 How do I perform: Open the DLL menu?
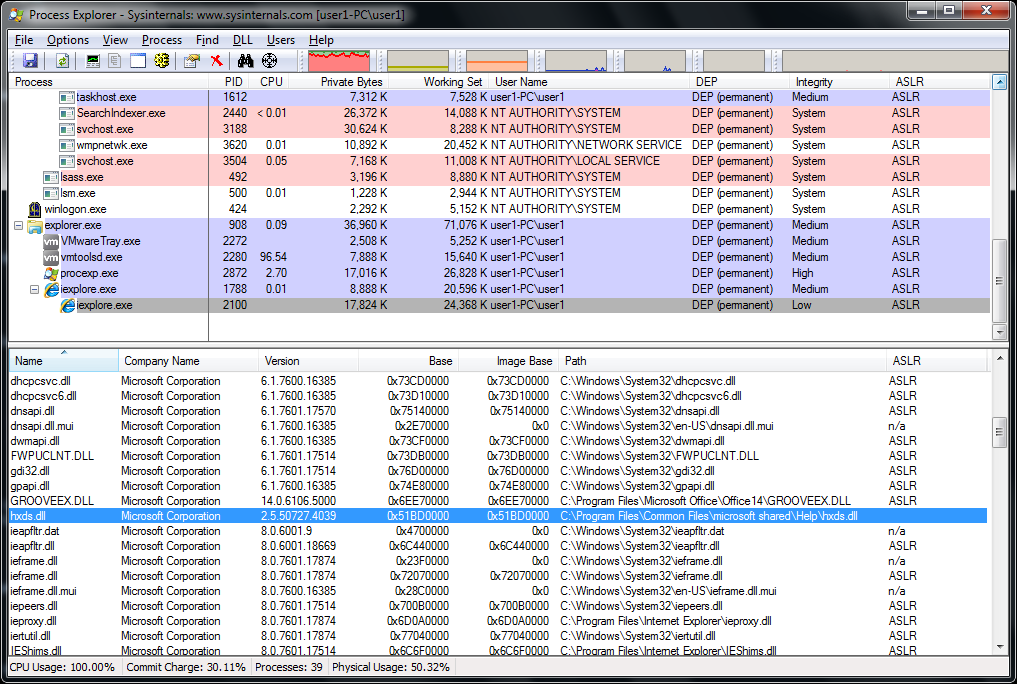point(243,40)
